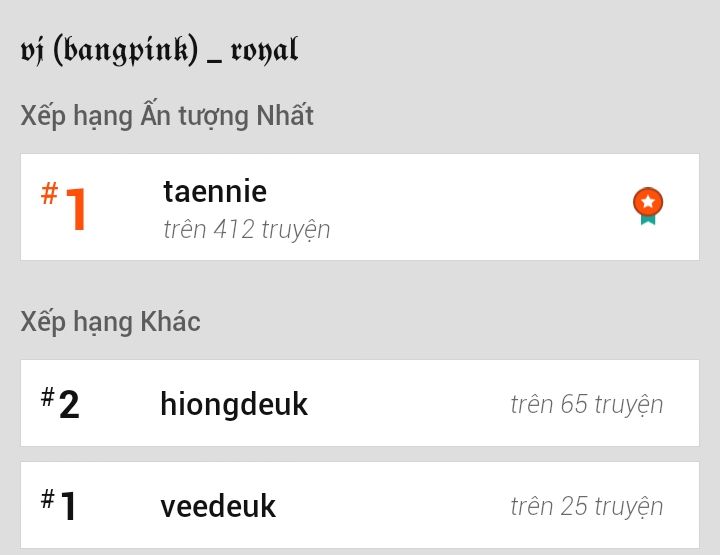Tap the 'Xếp hạng Ấn tượng Nhất' heading
Screen dimensions: 720x555
167,116
